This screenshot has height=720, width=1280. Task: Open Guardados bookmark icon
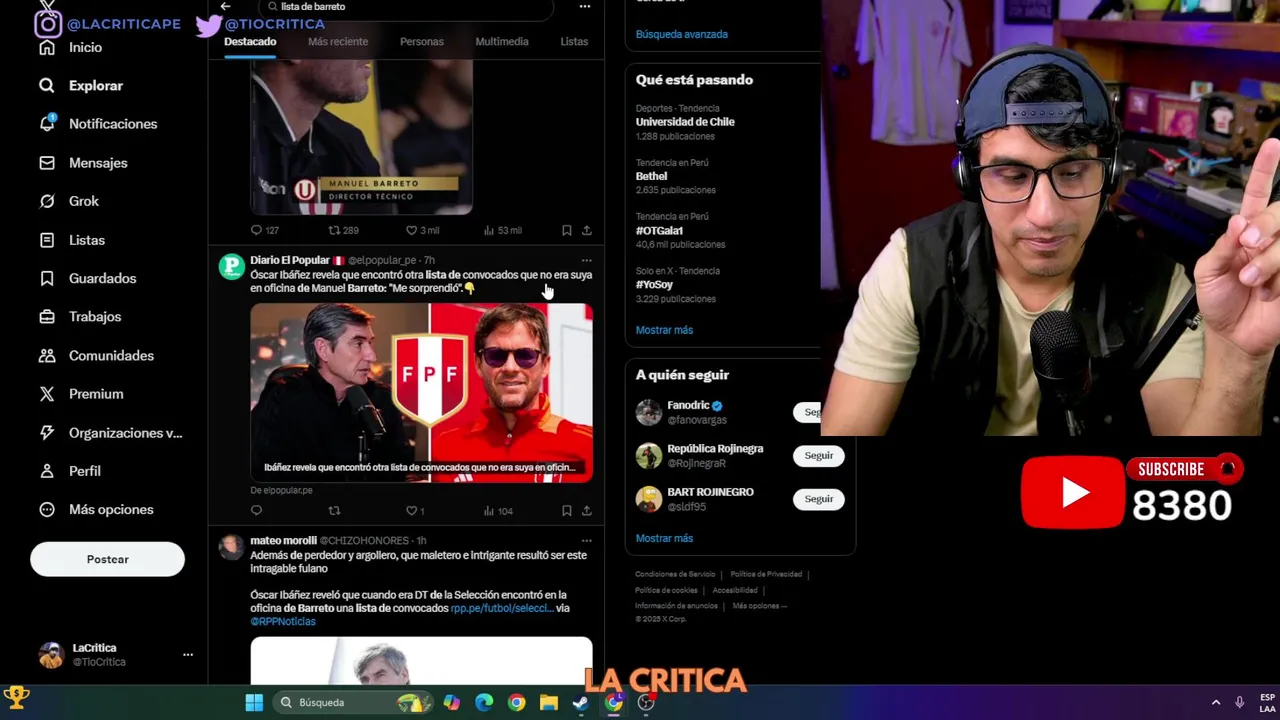pos(47,278)
